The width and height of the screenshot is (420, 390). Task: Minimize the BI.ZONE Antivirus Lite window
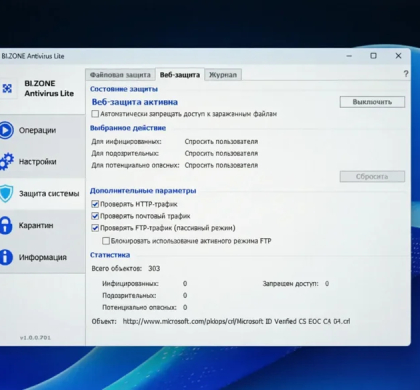point(349,56)
